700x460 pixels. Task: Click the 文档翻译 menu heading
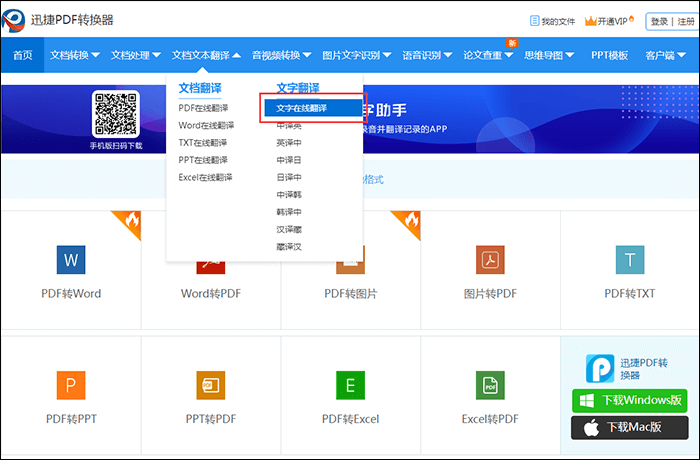(200, 88)
